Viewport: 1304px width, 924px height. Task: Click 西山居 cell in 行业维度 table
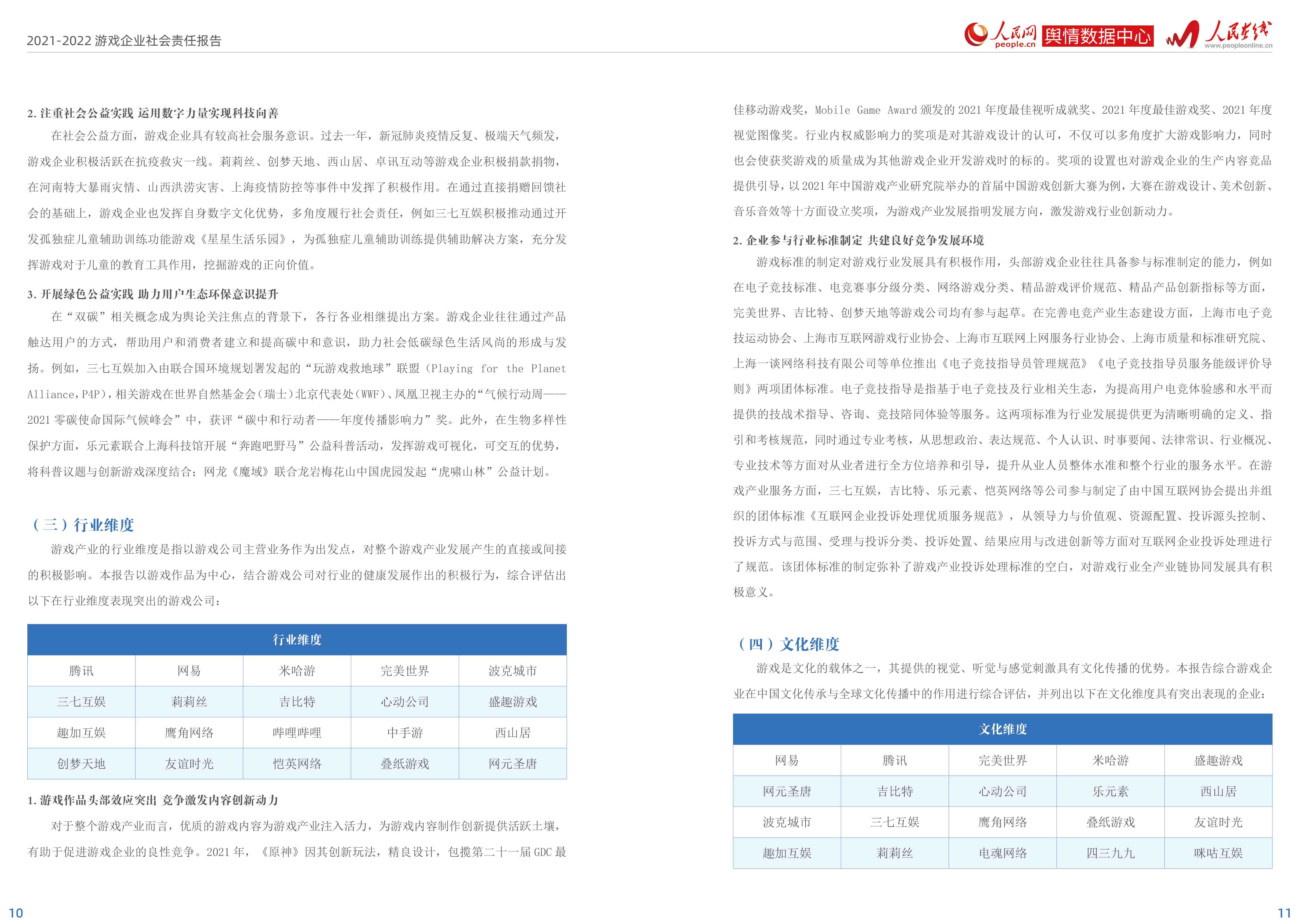coord(513,733)
